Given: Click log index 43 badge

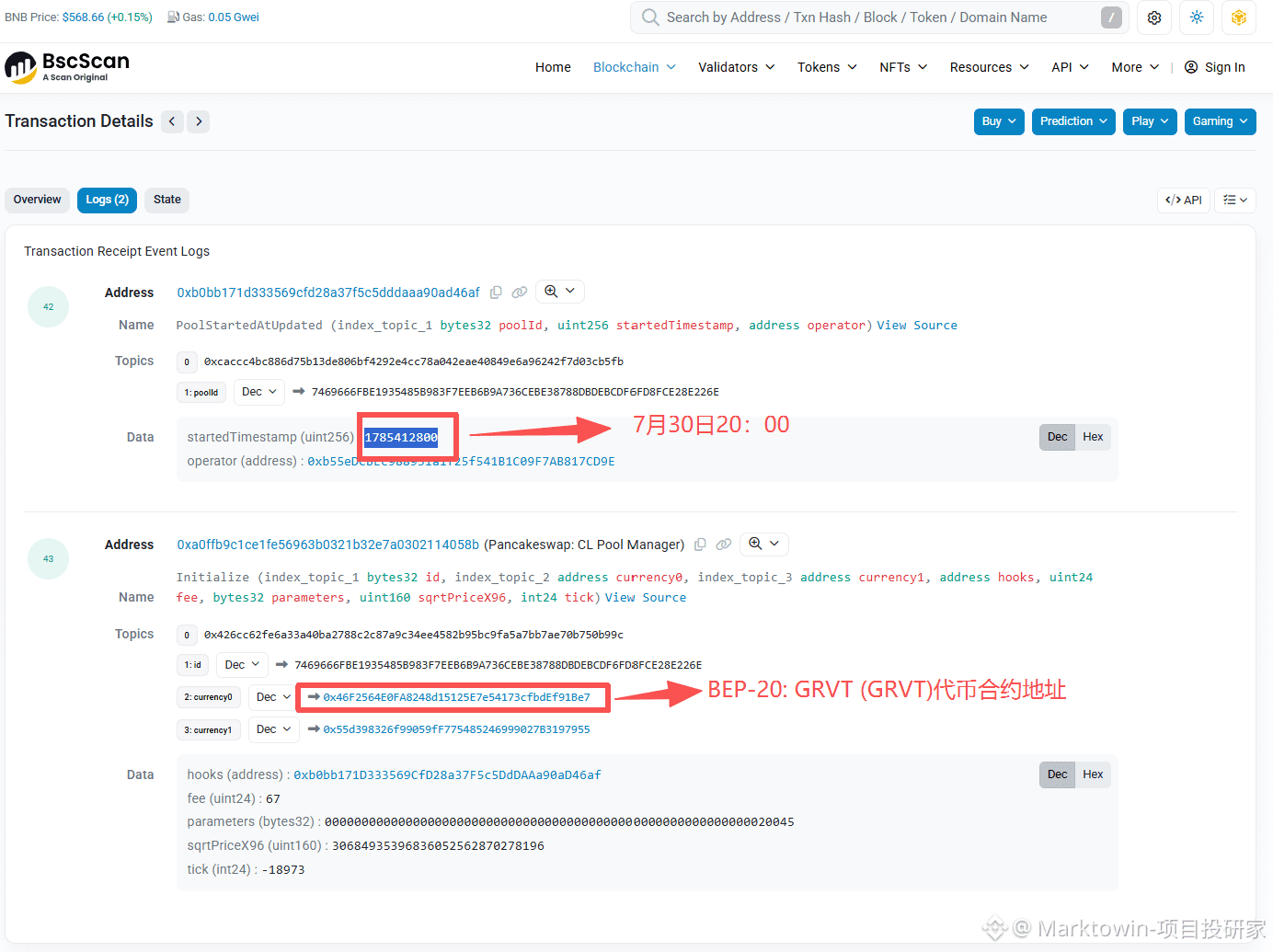Looking at the screenshot, I should tap(49, 558).
